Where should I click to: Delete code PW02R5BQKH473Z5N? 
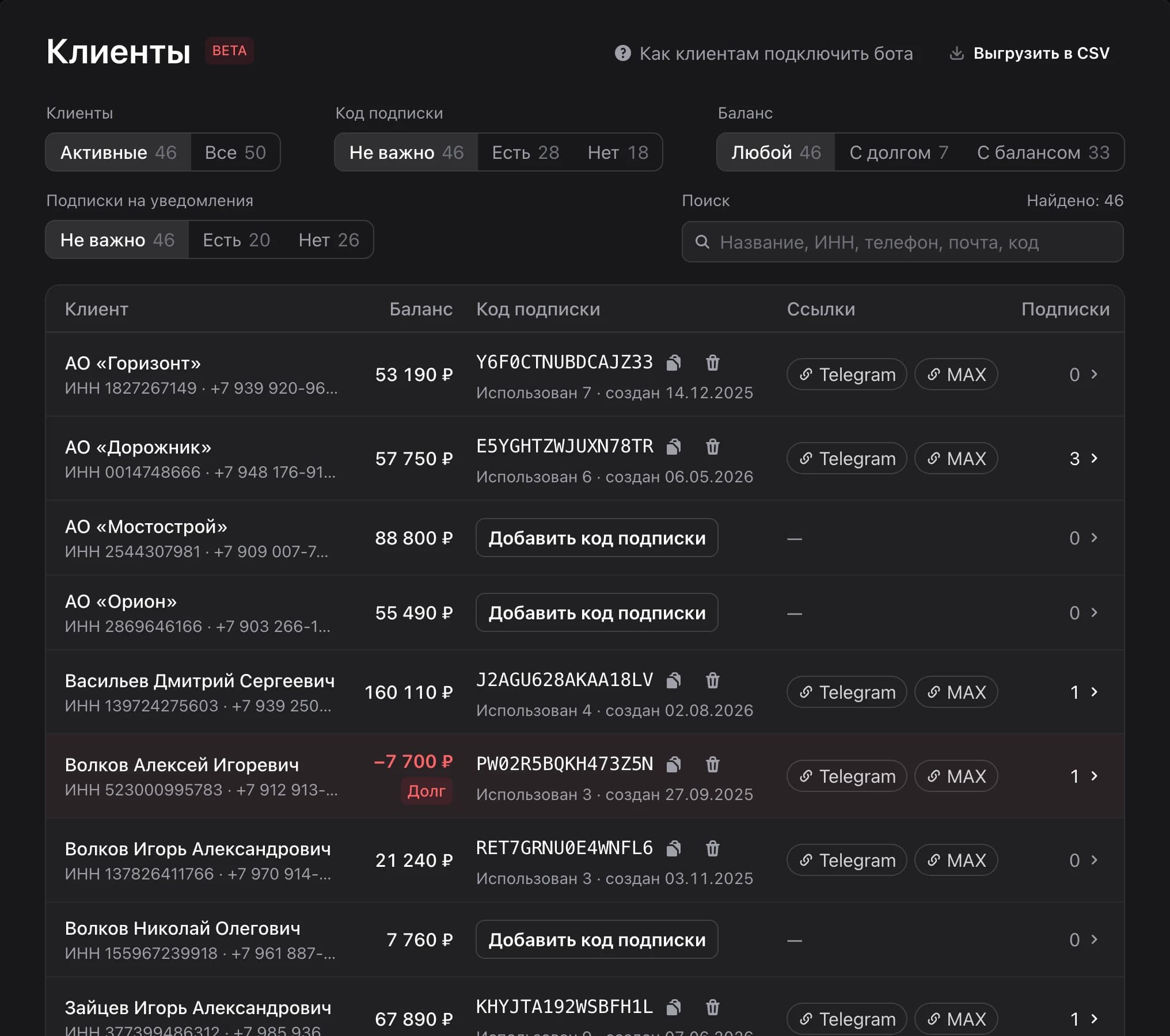[x=713, y=764]
